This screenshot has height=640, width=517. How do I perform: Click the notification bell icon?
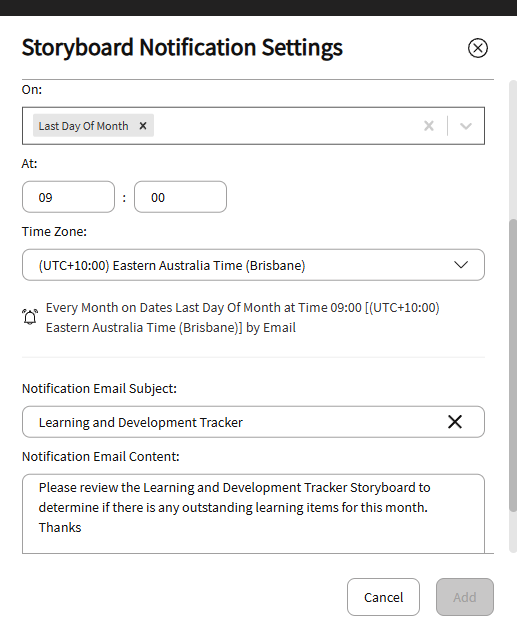[x=30, y=317]
